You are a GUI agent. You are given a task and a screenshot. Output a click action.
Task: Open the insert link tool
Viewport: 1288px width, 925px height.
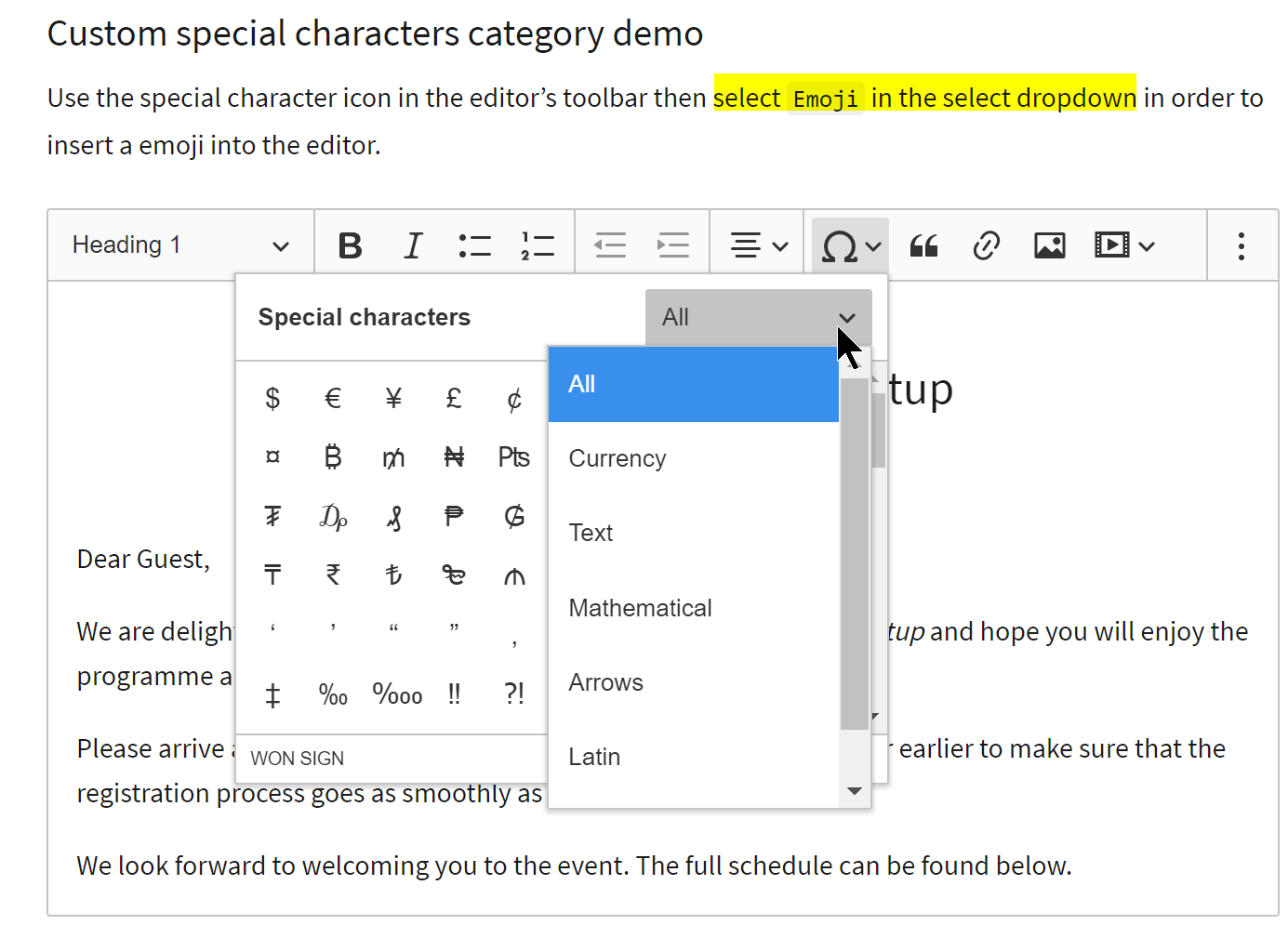[x=986, y=245]
